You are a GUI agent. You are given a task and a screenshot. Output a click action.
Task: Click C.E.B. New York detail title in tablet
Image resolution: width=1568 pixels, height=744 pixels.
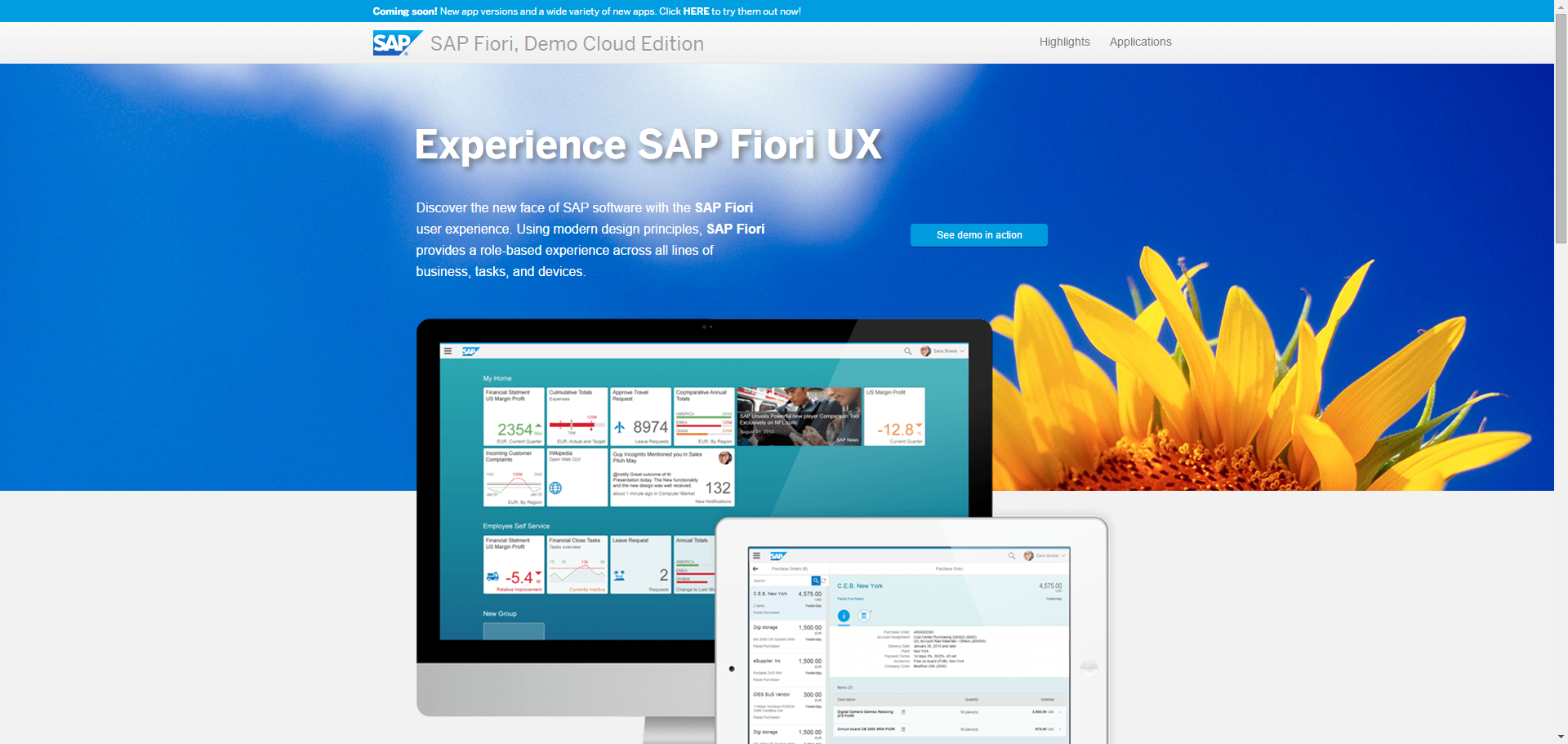tap(860, 586)
